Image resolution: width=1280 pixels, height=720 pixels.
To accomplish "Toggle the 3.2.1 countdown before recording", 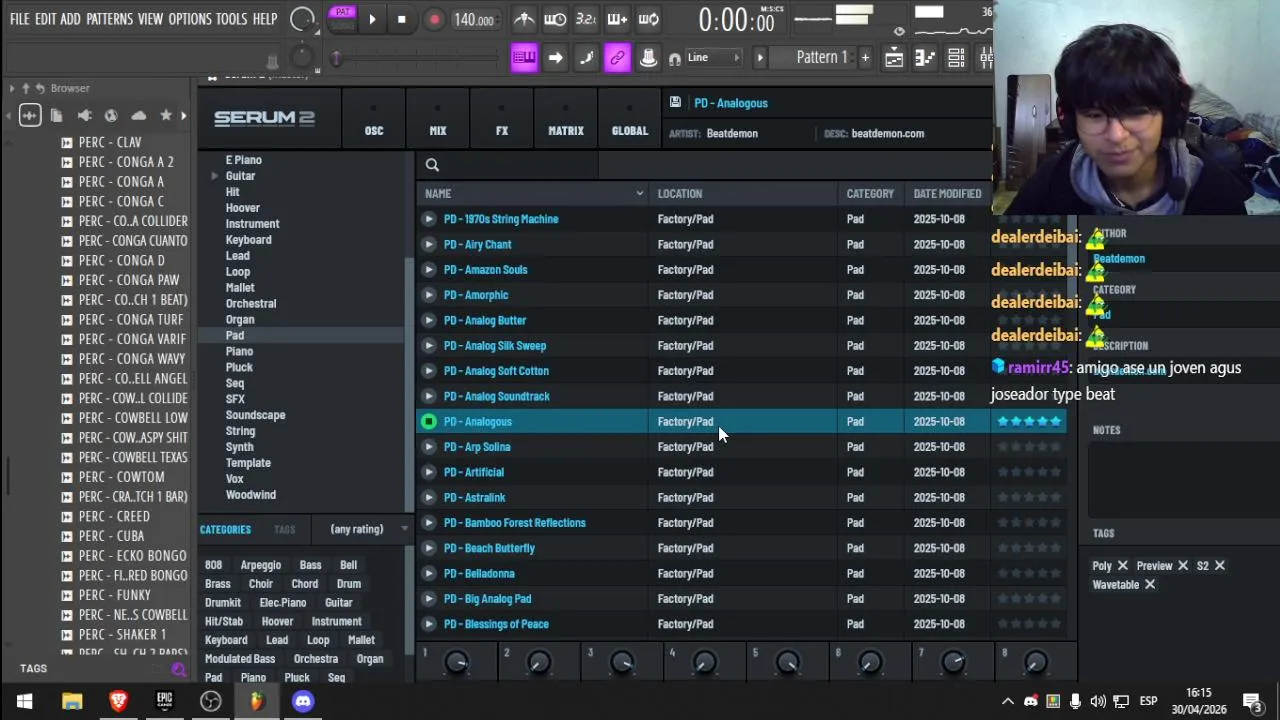I will click(x=586, y=19).
